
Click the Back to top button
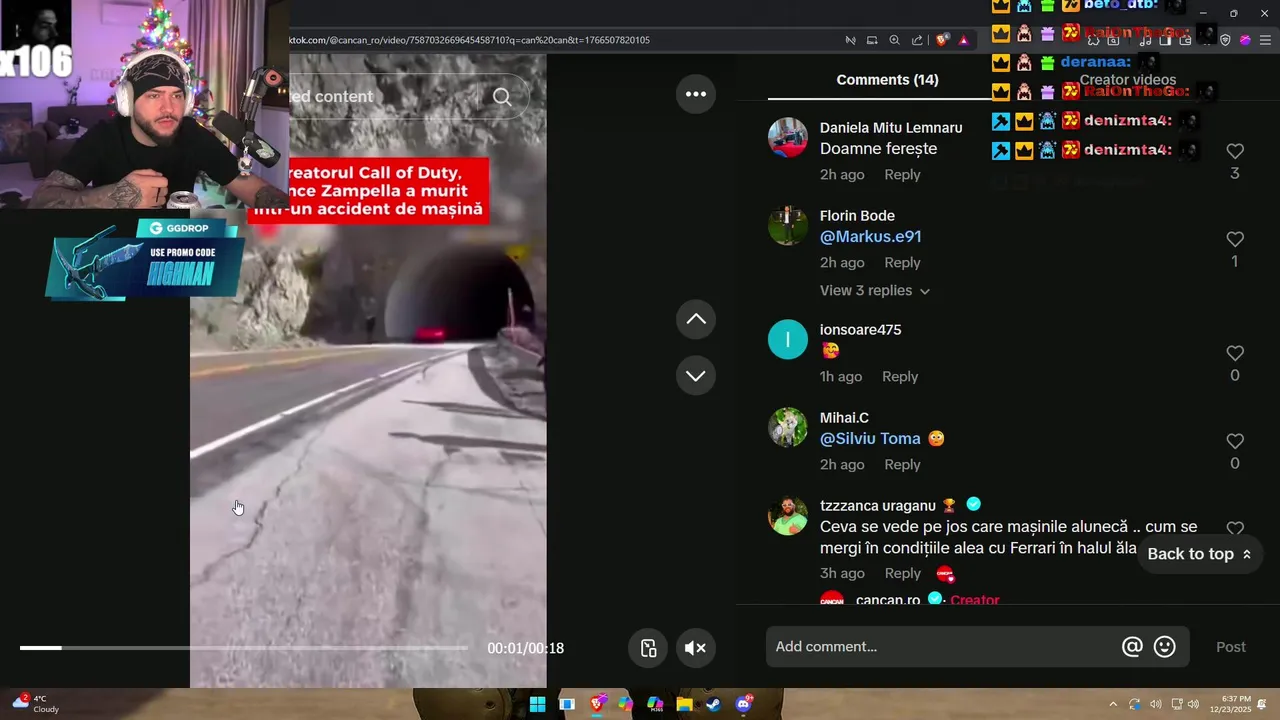point(1199,554)
